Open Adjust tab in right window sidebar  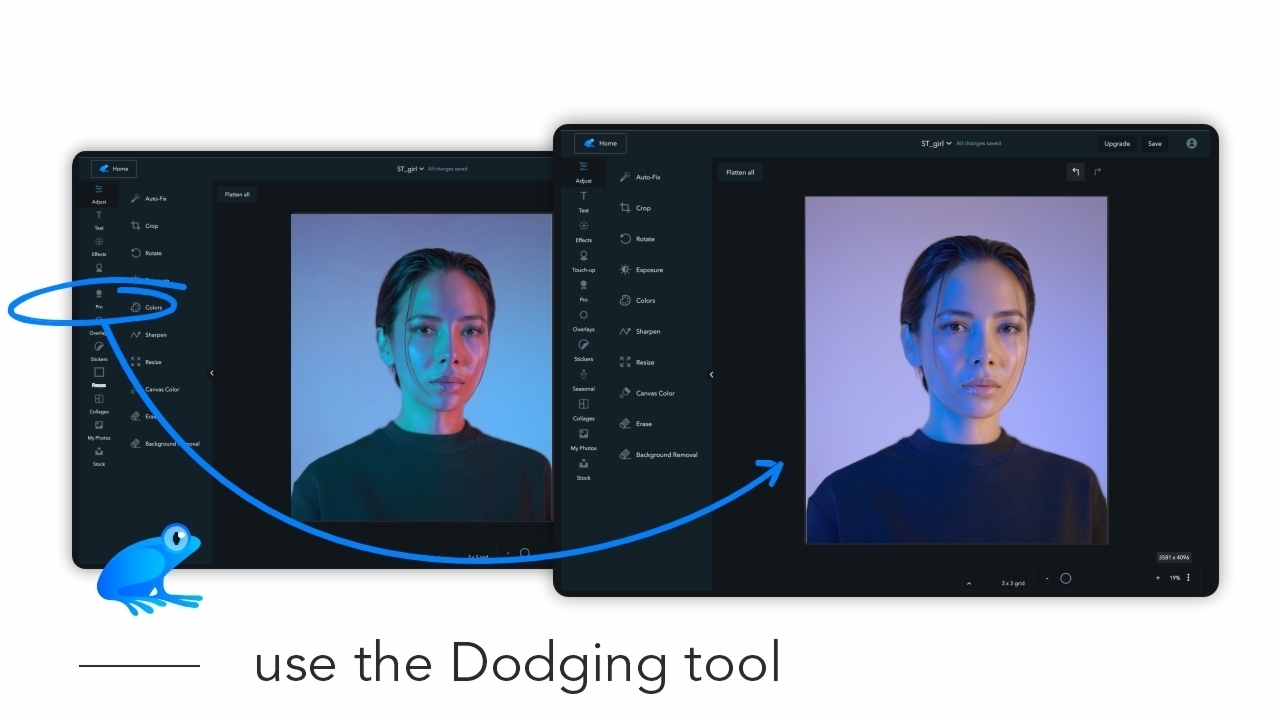click(583, 172)
